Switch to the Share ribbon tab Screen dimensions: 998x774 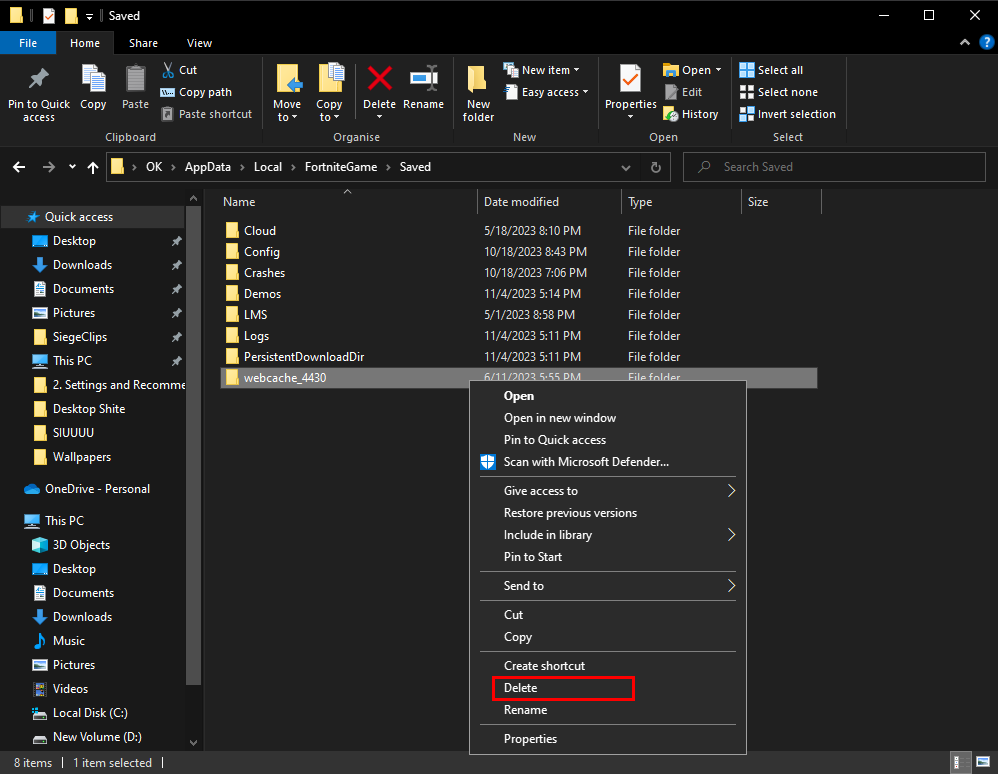pyautogui.click(x=143, y=43)
